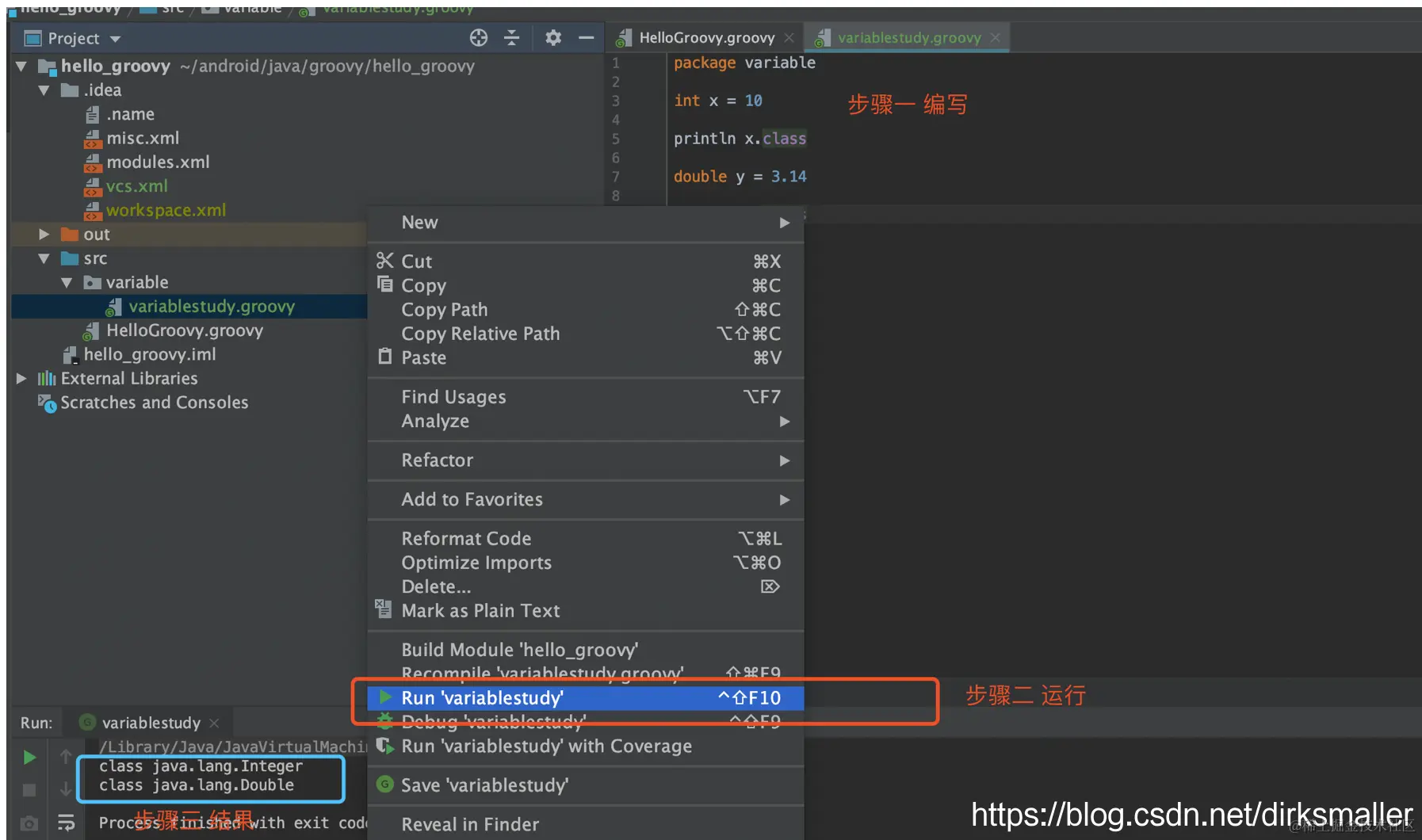Choose Run 'variablestudy'
Screen dimensions: 1422x840
(x=586, y=698)
